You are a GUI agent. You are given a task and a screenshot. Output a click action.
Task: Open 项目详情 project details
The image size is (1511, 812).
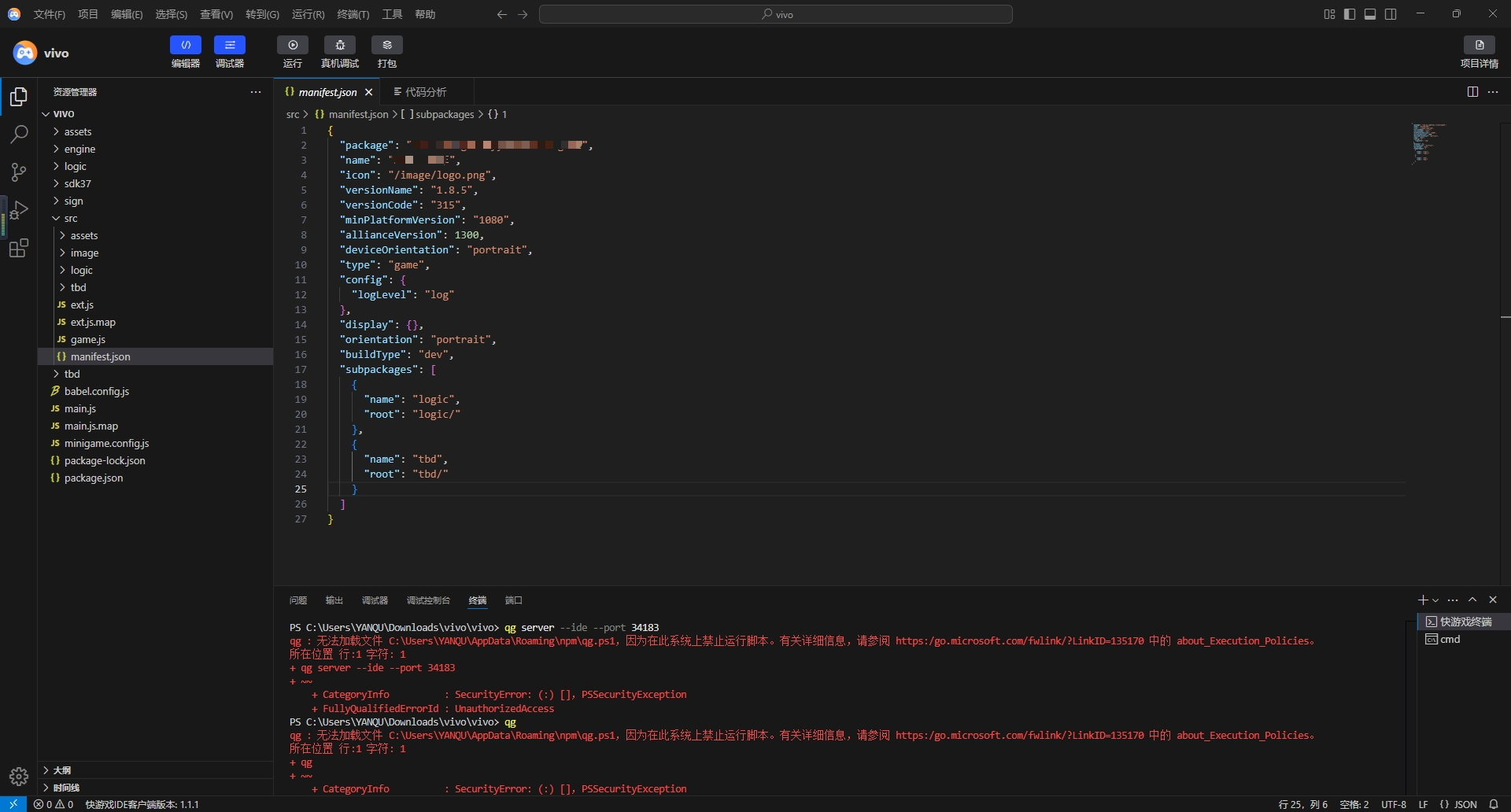pyautogui.click(x=1479, y=46)
